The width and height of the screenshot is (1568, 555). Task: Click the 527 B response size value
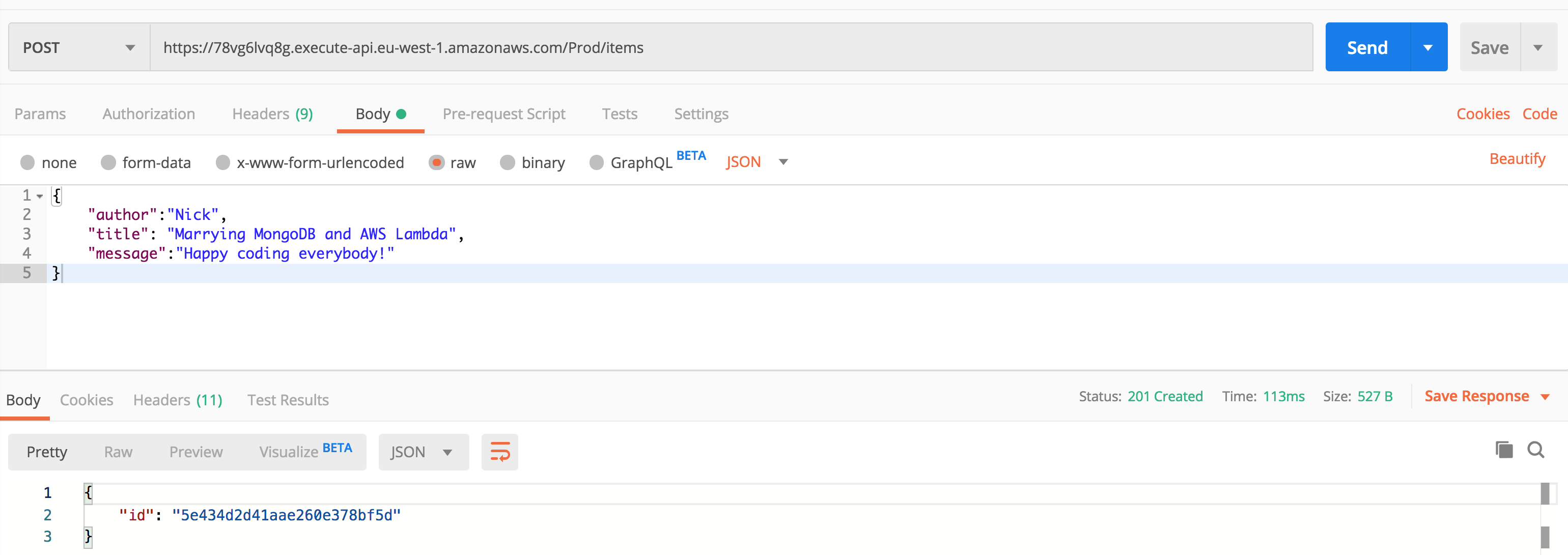pyautogui.click(x=1375, y=397)
